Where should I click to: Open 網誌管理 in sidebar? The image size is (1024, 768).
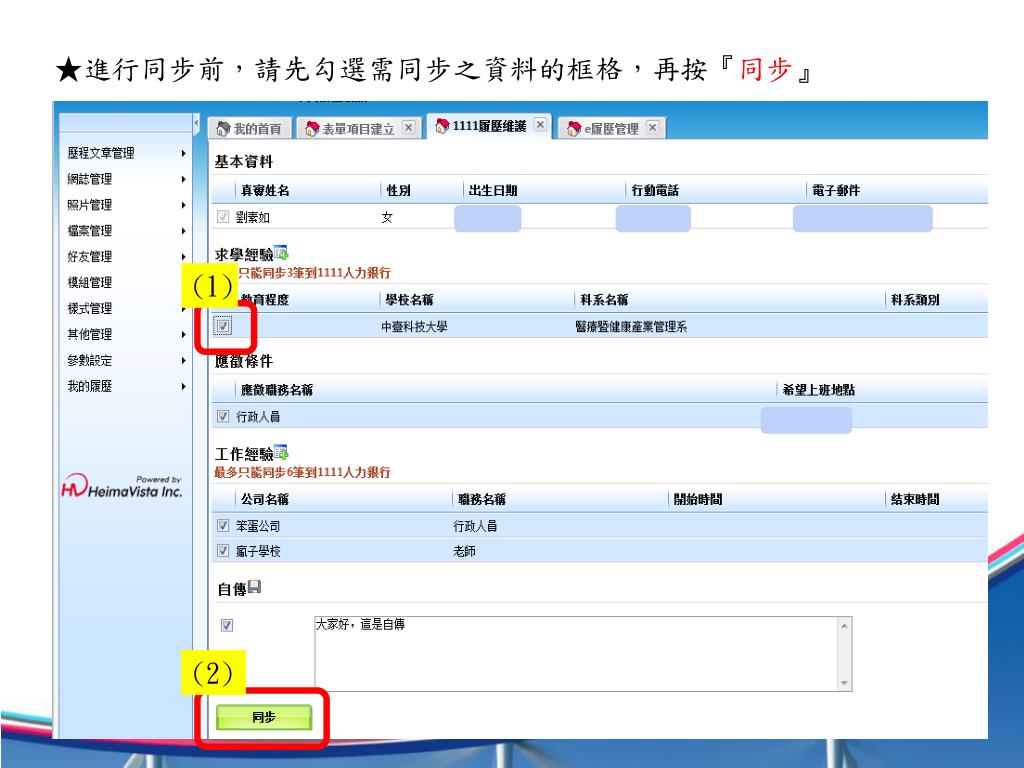(x=89, y=179)
